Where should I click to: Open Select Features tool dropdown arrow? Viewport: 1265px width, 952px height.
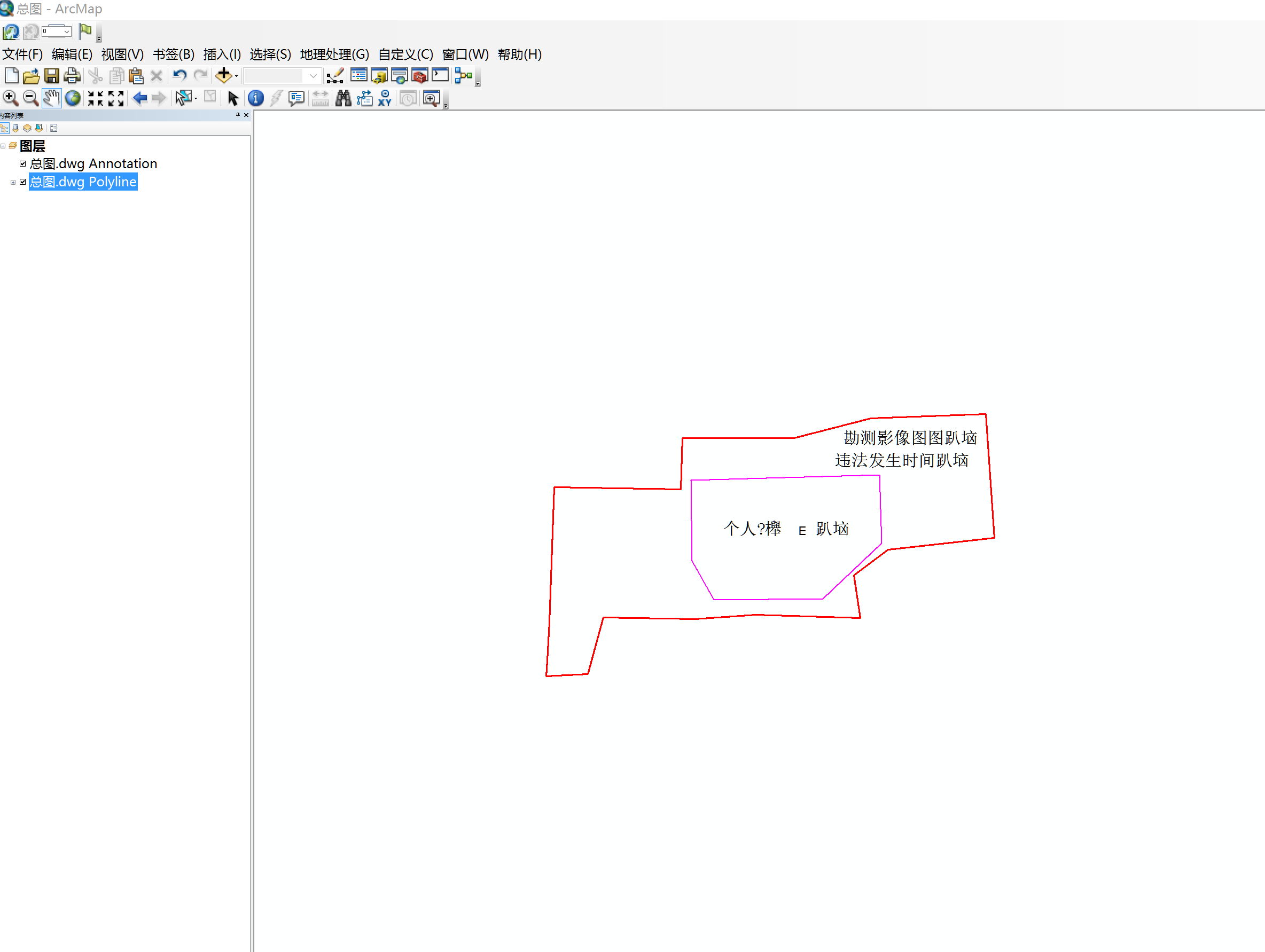196,99
